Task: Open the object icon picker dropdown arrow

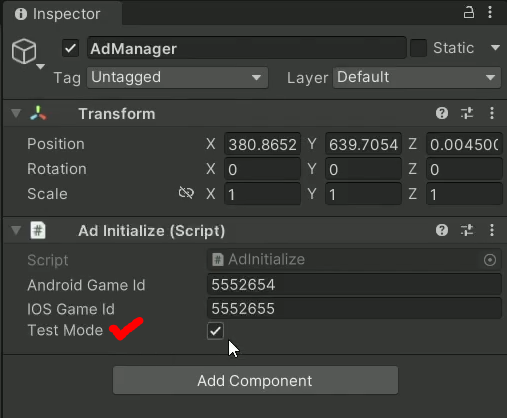Action: pyautogui.click(x=40, y=67)
